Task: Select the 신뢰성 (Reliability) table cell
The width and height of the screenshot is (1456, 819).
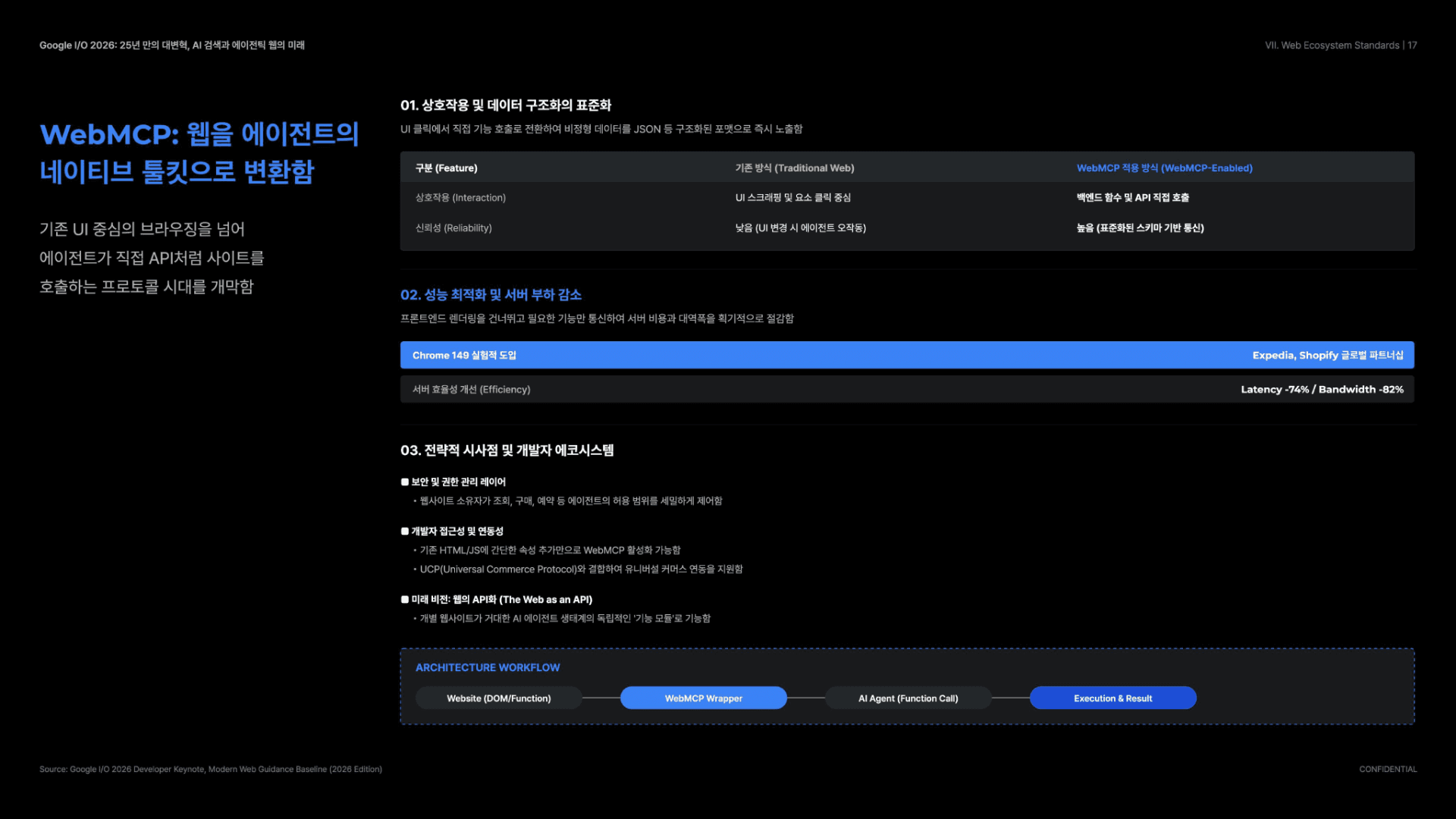Action: point(453,227)
